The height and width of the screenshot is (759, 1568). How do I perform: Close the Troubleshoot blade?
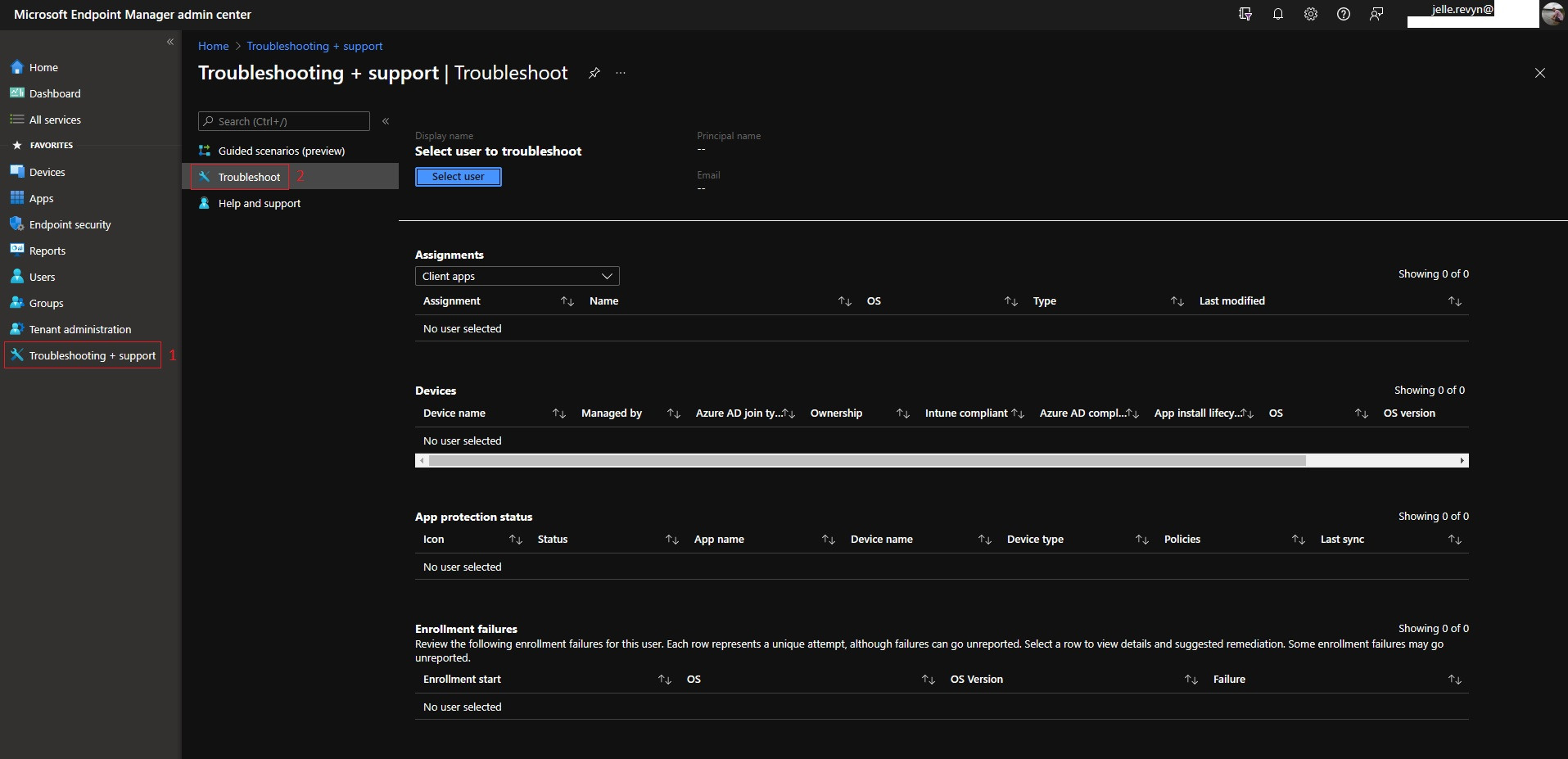(1540, 73)
